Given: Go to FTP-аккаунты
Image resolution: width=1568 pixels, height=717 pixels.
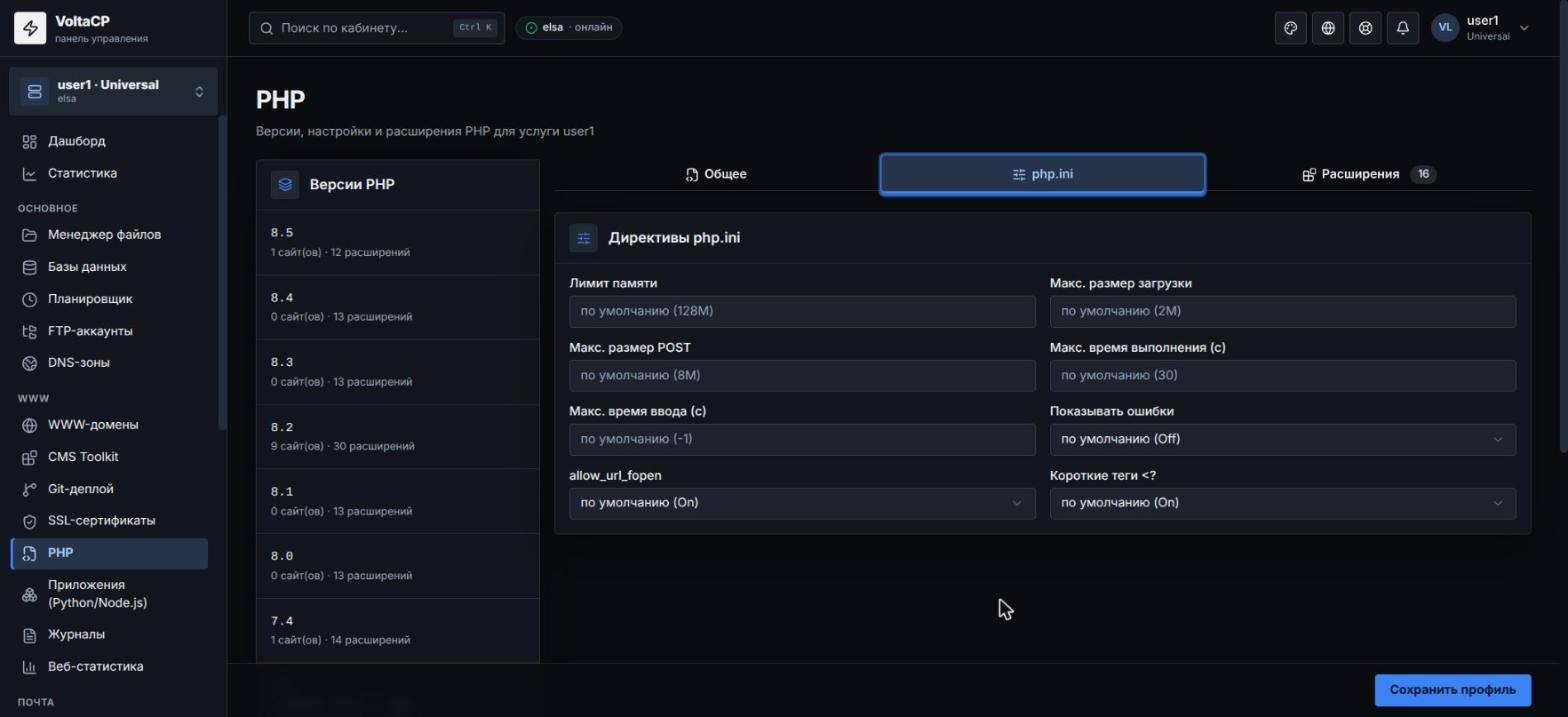Looking at the screenshot, I should pos(110,331).
